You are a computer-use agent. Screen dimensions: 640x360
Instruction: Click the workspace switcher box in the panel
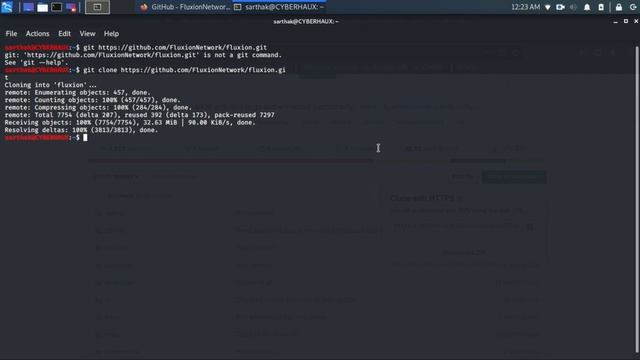pyautogui.click(x=97, y=7)
